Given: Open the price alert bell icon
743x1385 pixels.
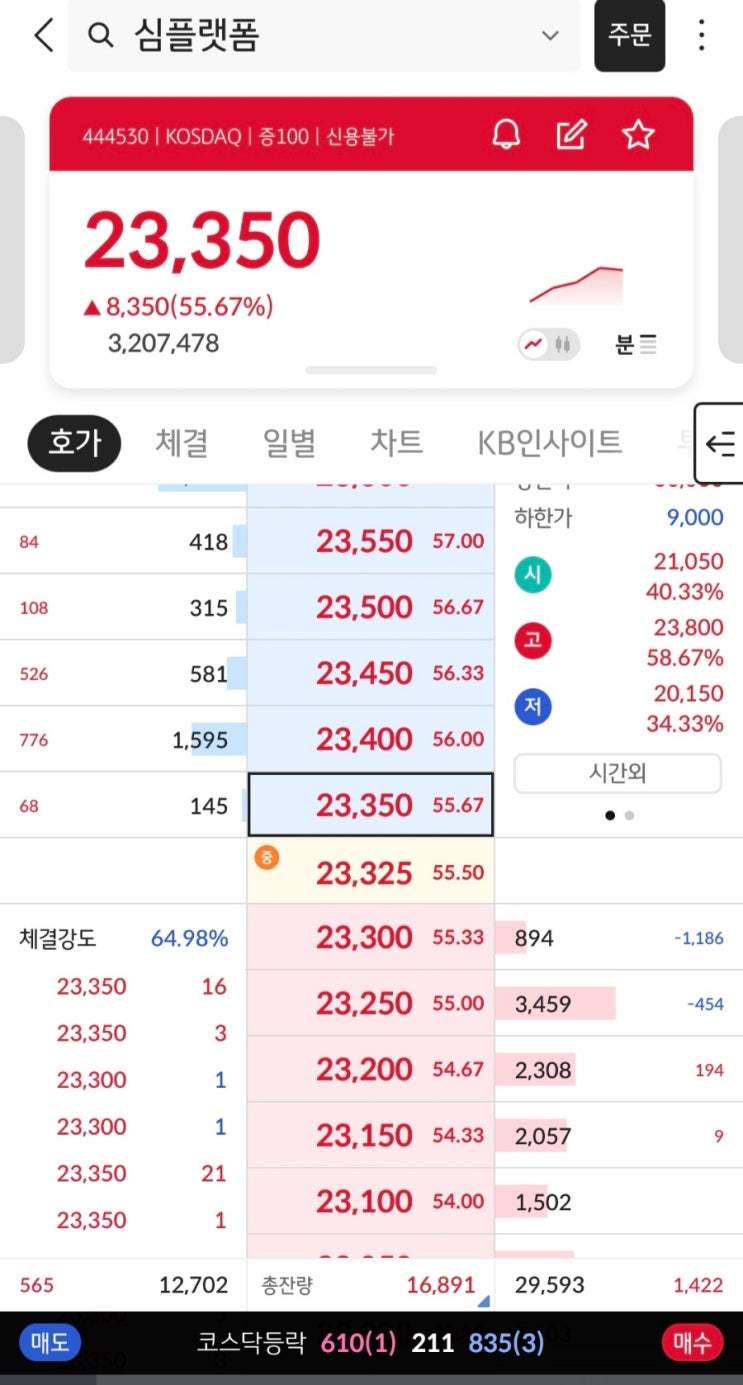Looking at the screenshot, I should (x=506, y=134).
